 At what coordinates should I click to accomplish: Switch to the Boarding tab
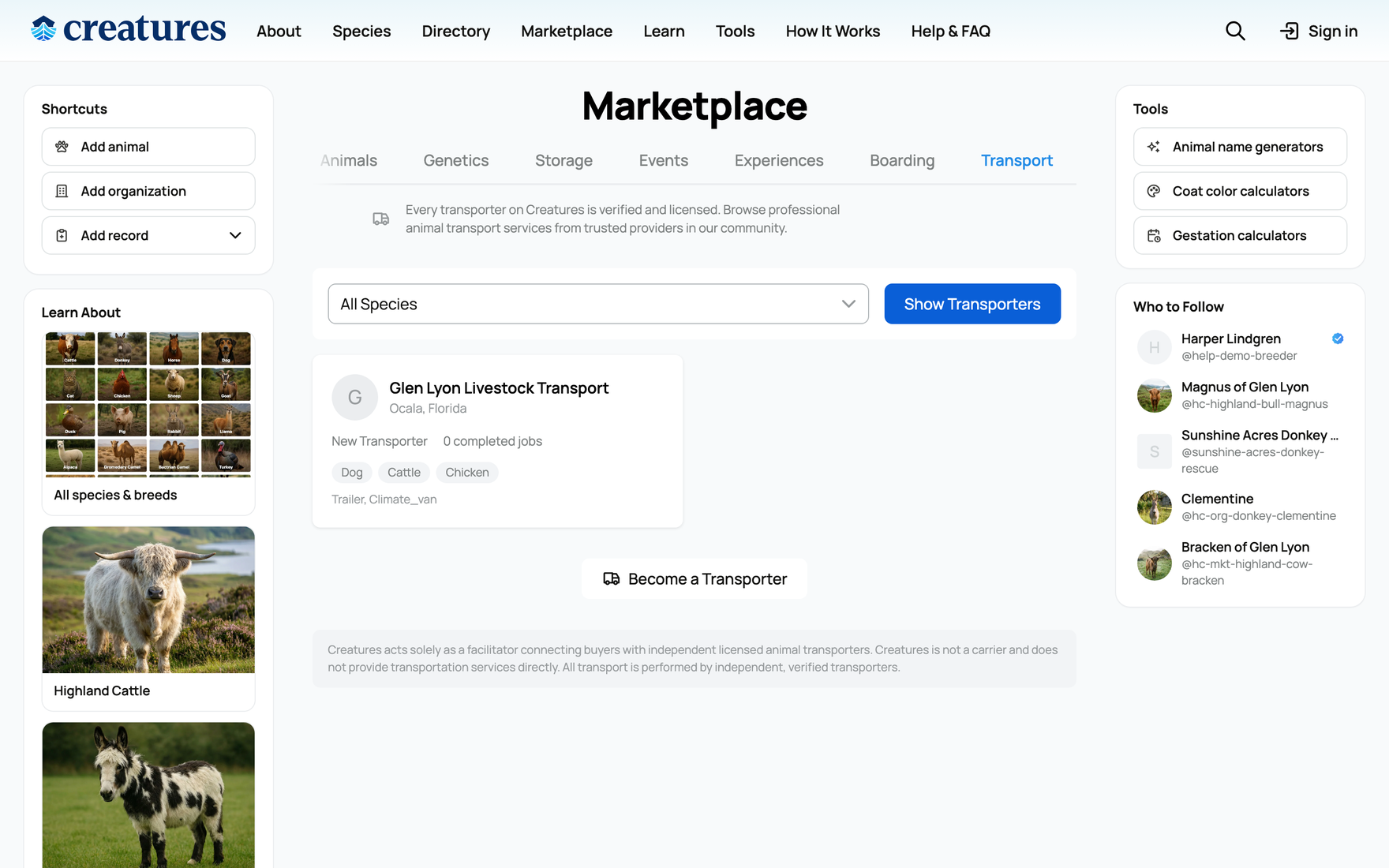point(902,160)
